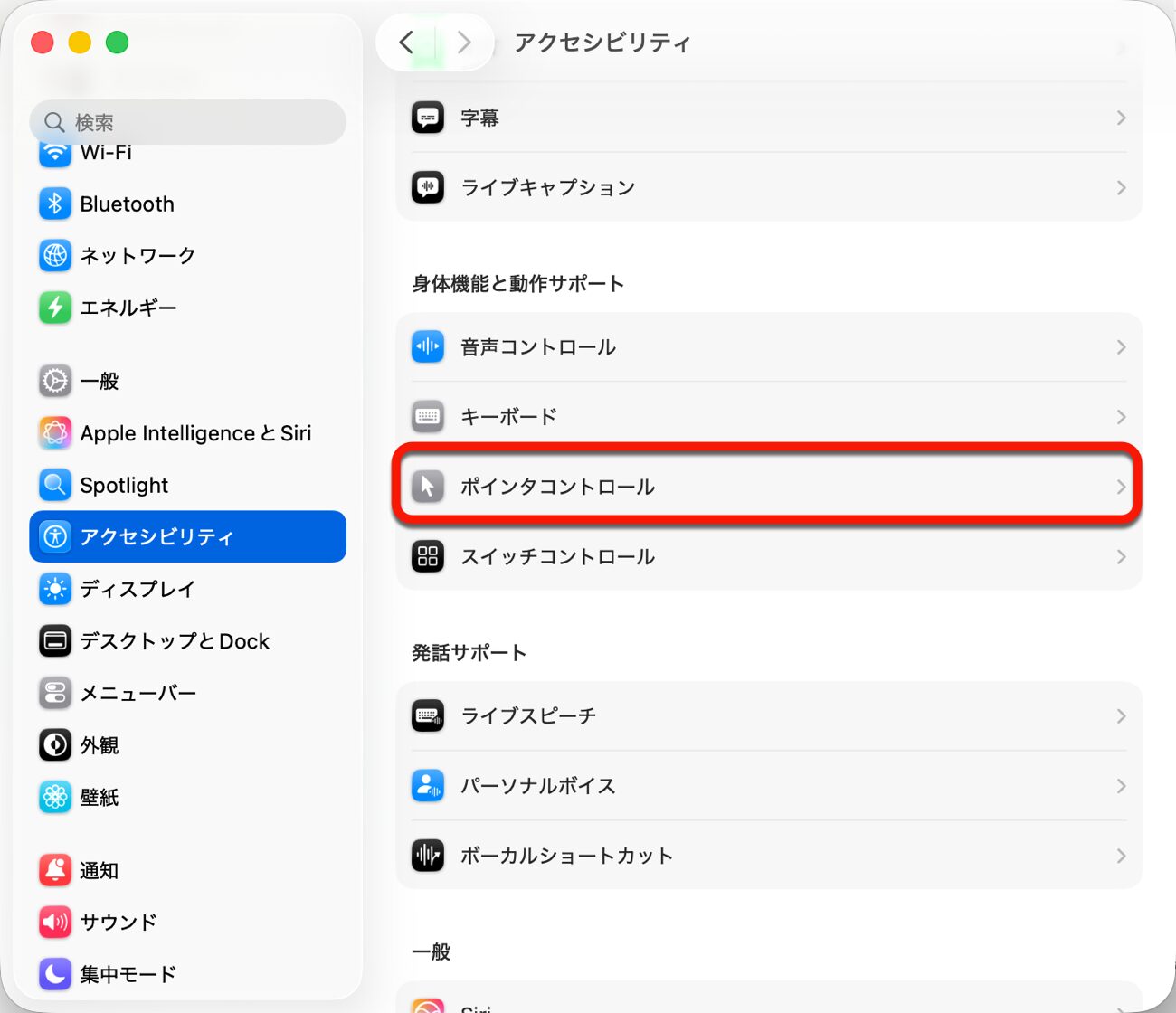Click the 集中モード moon icon
The width and height of the screenshot is (1176, 1013).
pyautogui.click(x=55, y=974)
